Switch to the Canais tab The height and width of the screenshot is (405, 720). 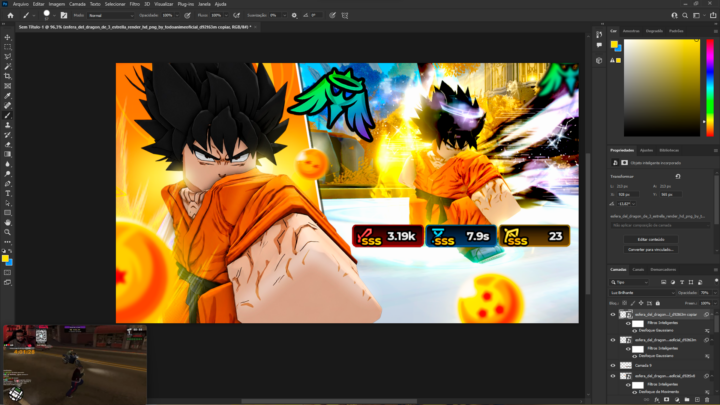638,270
